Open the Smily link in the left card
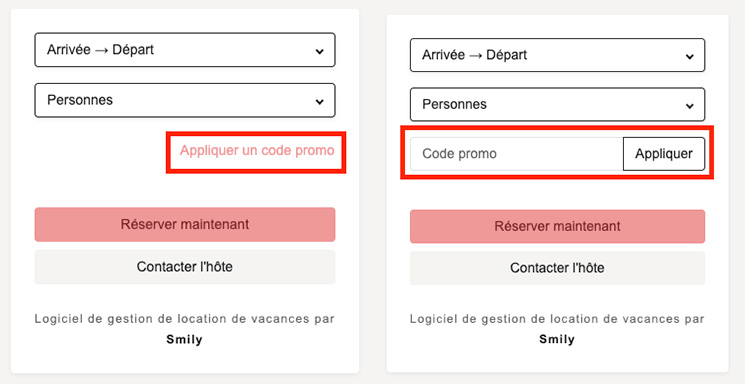 (184, 340)
